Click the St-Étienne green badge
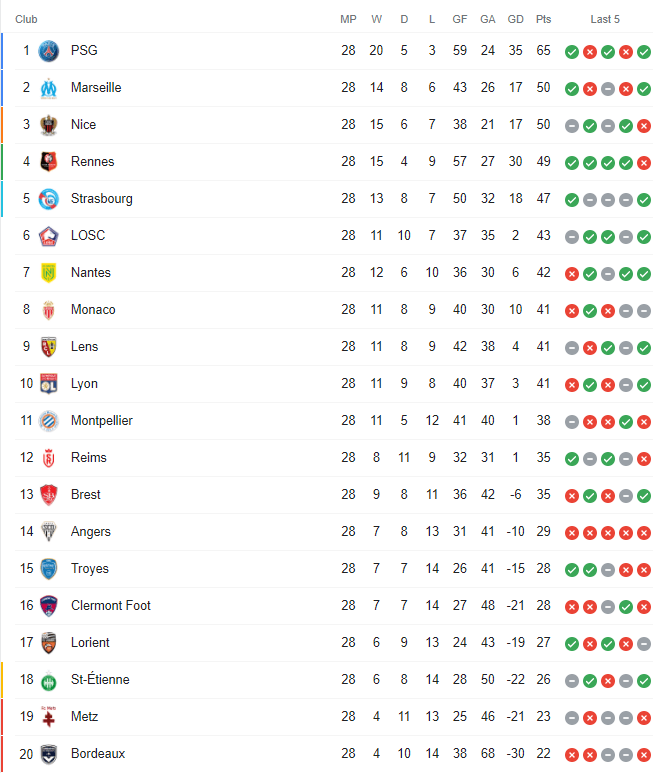This screenshot has width=663, height=773. point(48,681)
